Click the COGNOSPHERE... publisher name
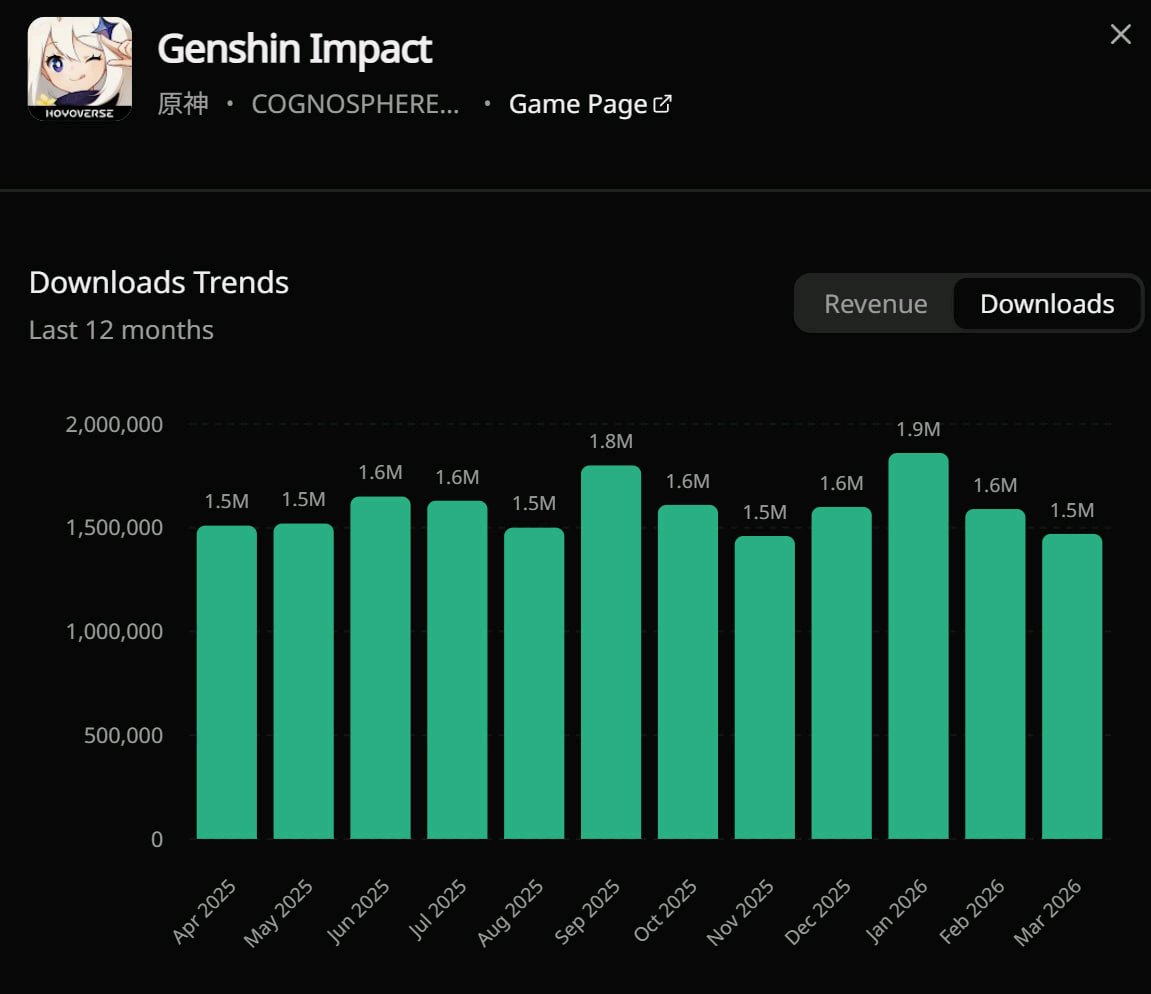The height and width of the screenshot is (994, 1151). [355, 104]
